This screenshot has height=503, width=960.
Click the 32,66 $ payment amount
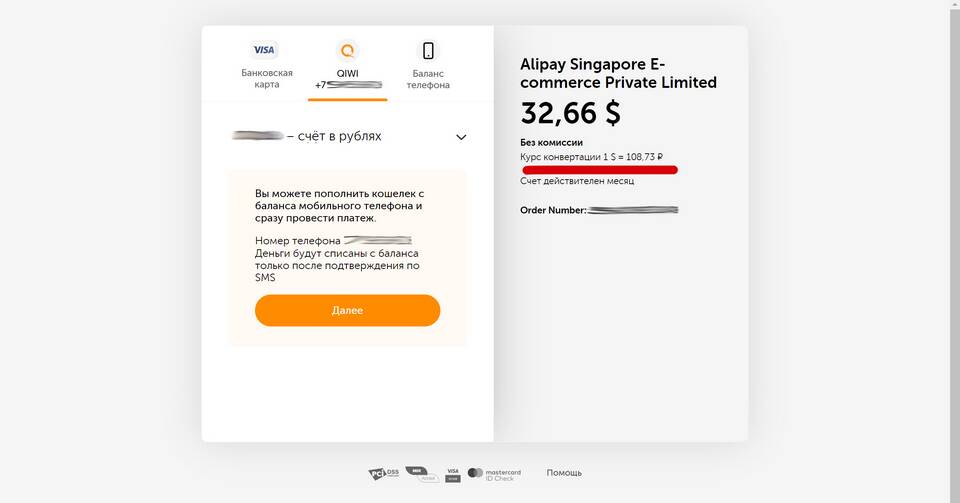(570, 113)
